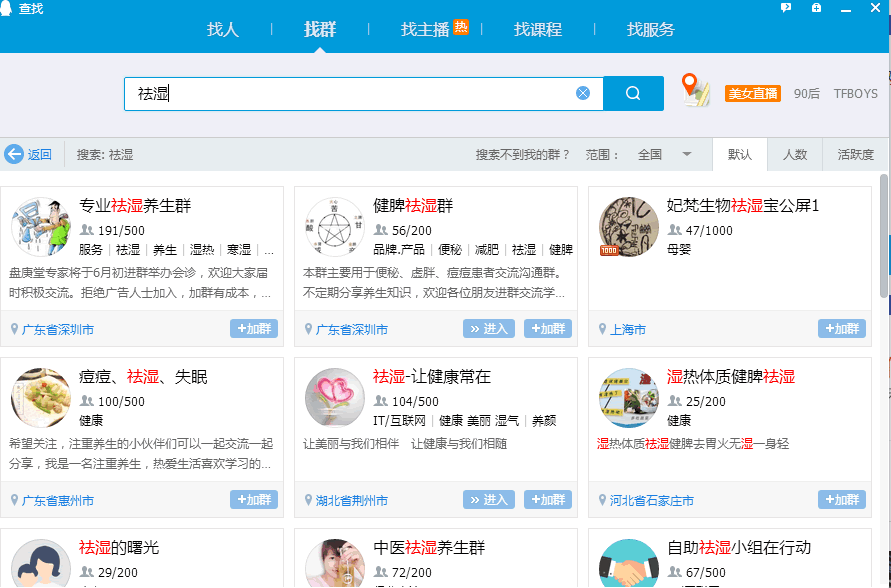Click 加群 on 专业祛湿养生群

tap(253, 328)
